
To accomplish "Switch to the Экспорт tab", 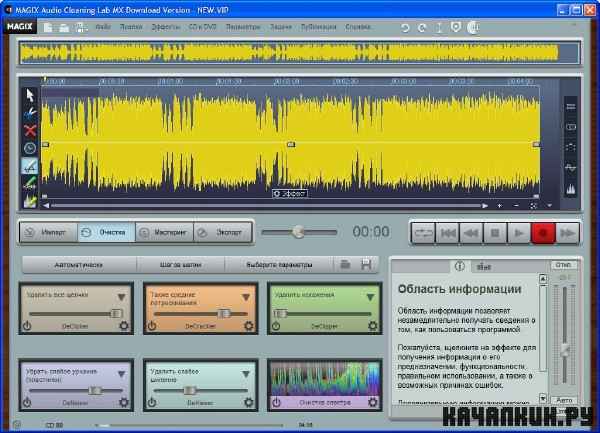I will click(x=223, y=232).
